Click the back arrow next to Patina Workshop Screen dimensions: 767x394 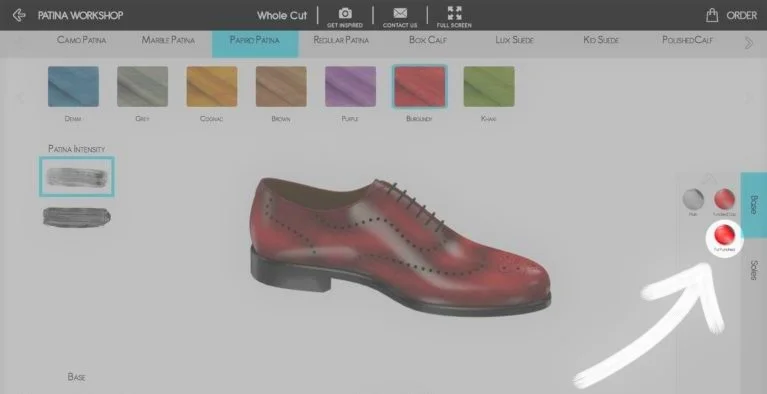pyautogui.click(x=19, y=15)
